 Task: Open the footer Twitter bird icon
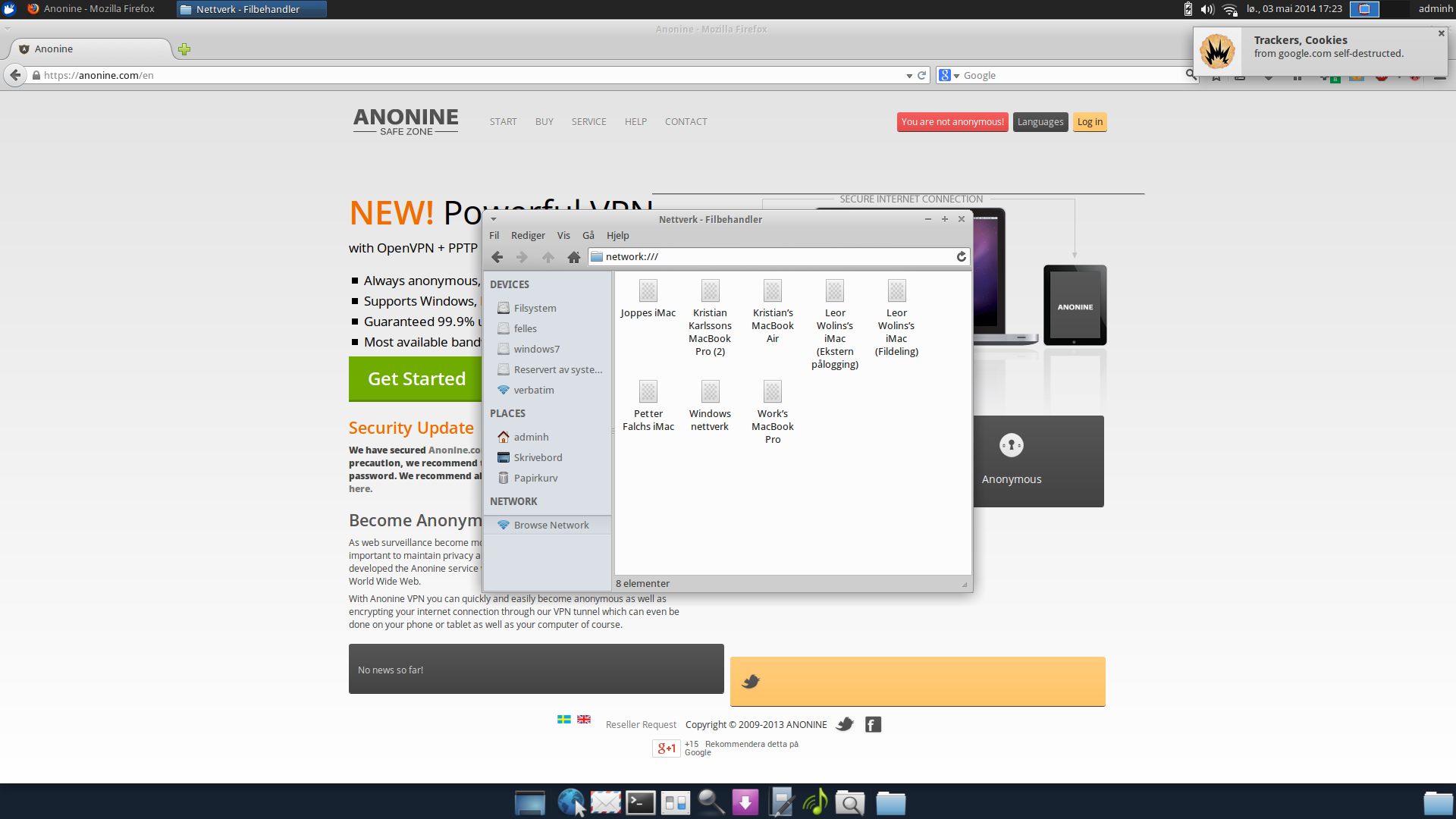(x=845, y=724)
